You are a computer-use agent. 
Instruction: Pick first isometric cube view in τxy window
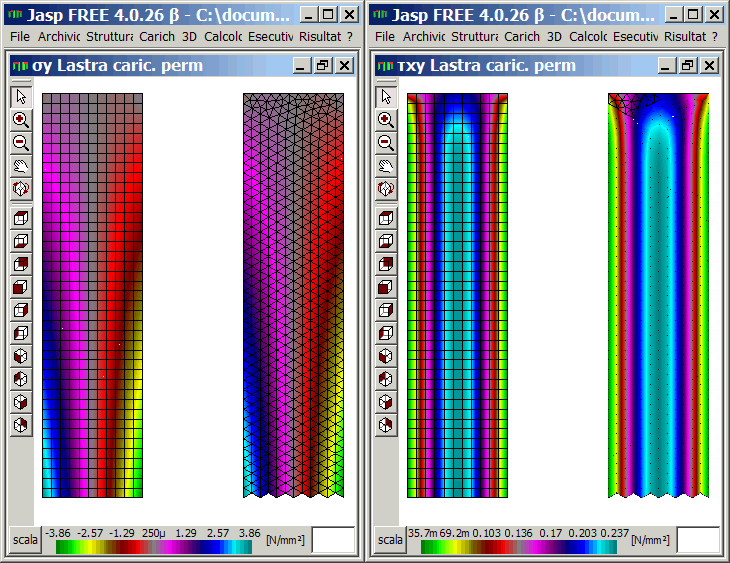click(x=386, y=356)
